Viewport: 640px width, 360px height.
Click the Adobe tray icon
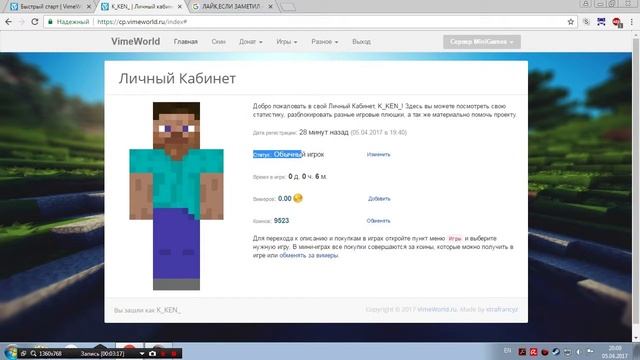pos(522,352)
